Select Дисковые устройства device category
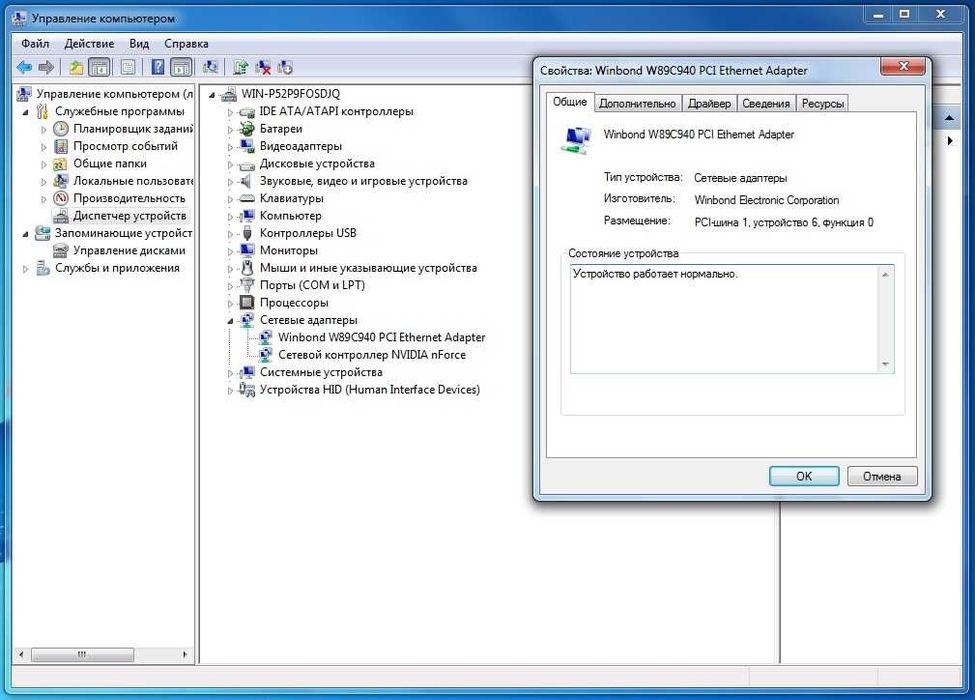 coord(317,163)
